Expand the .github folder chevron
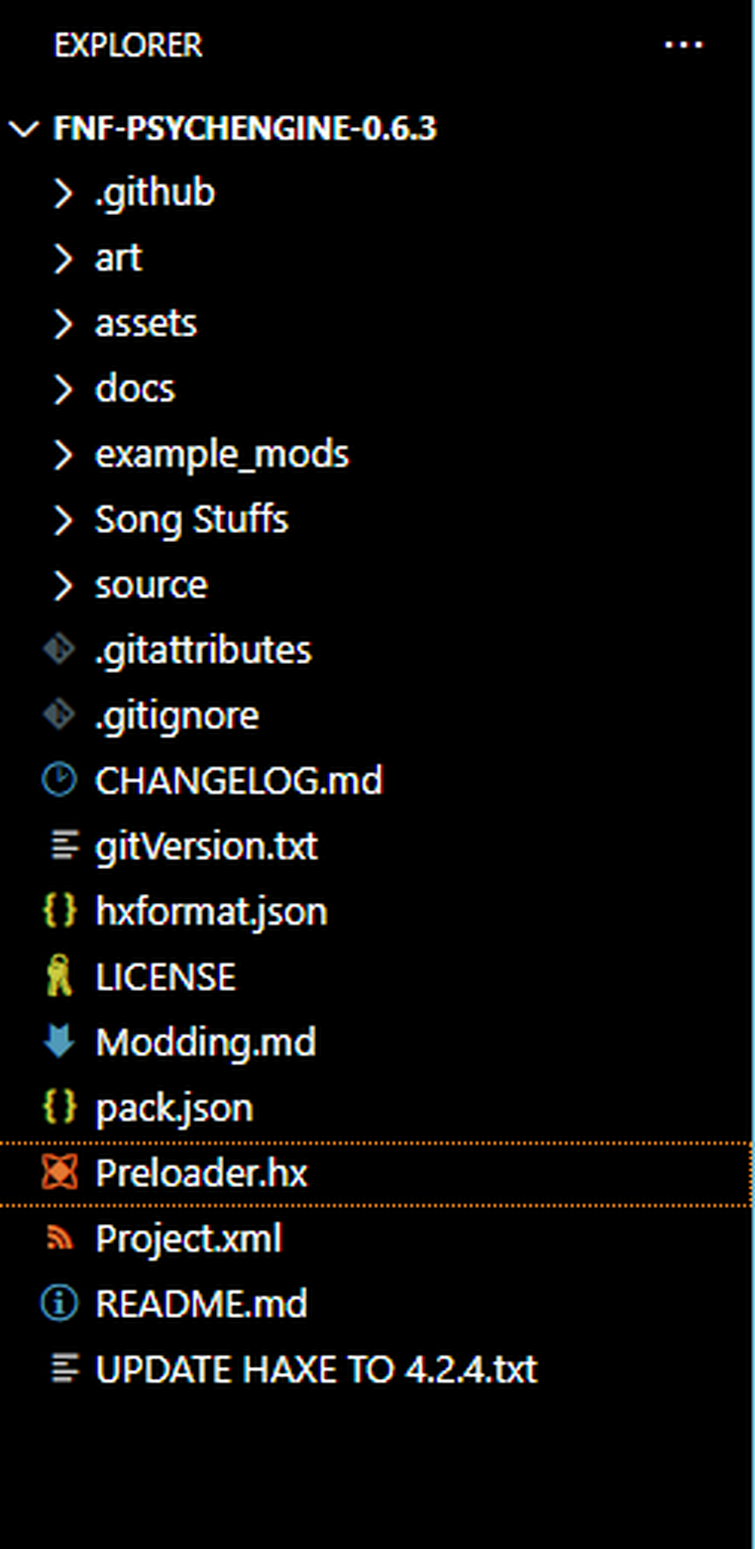The height and width of the screenshot is (1549, 755). point(62,192)
